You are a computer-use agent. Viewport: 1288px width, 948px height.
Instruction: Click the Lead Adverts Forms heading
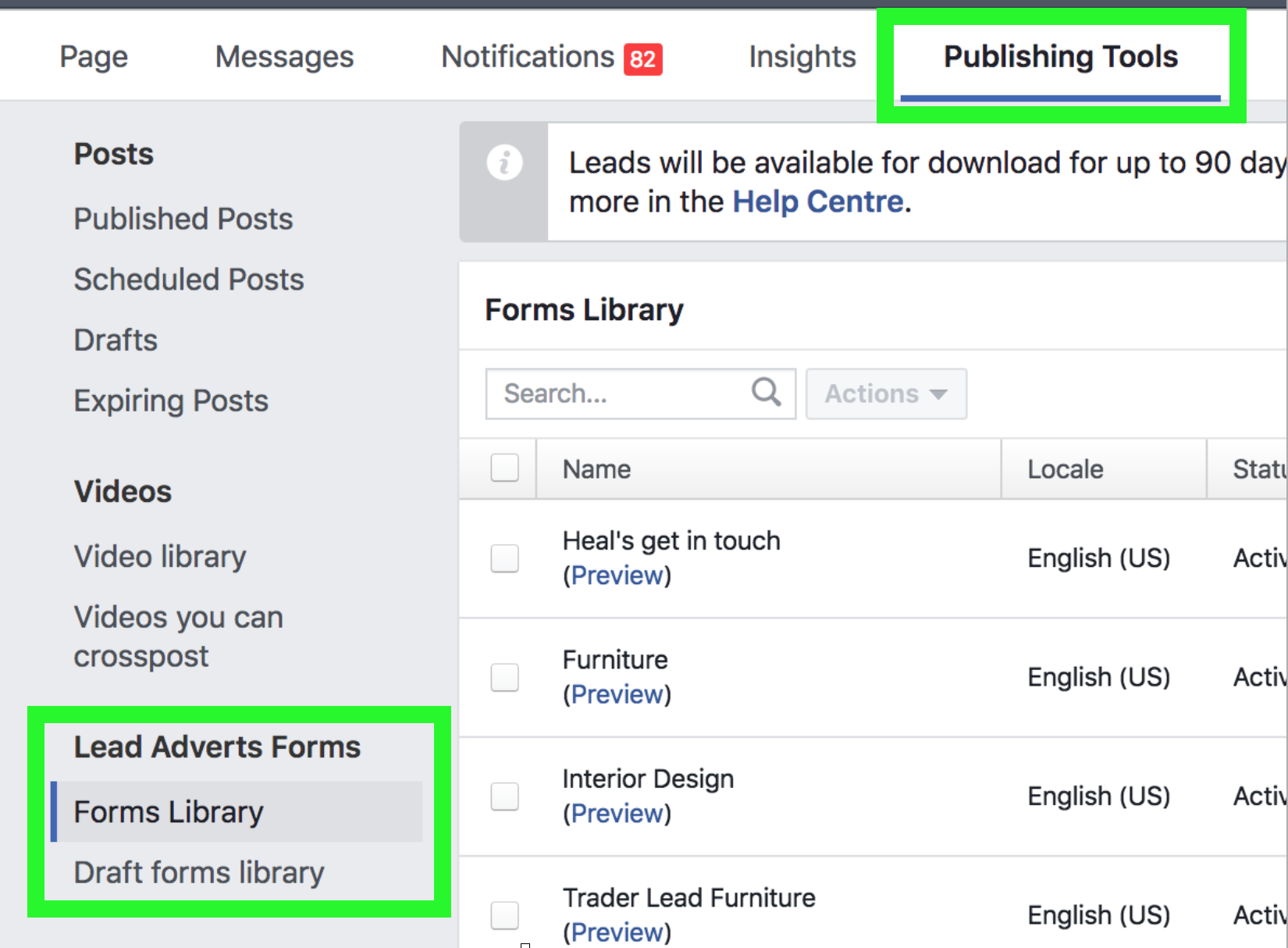pos(217,747)
